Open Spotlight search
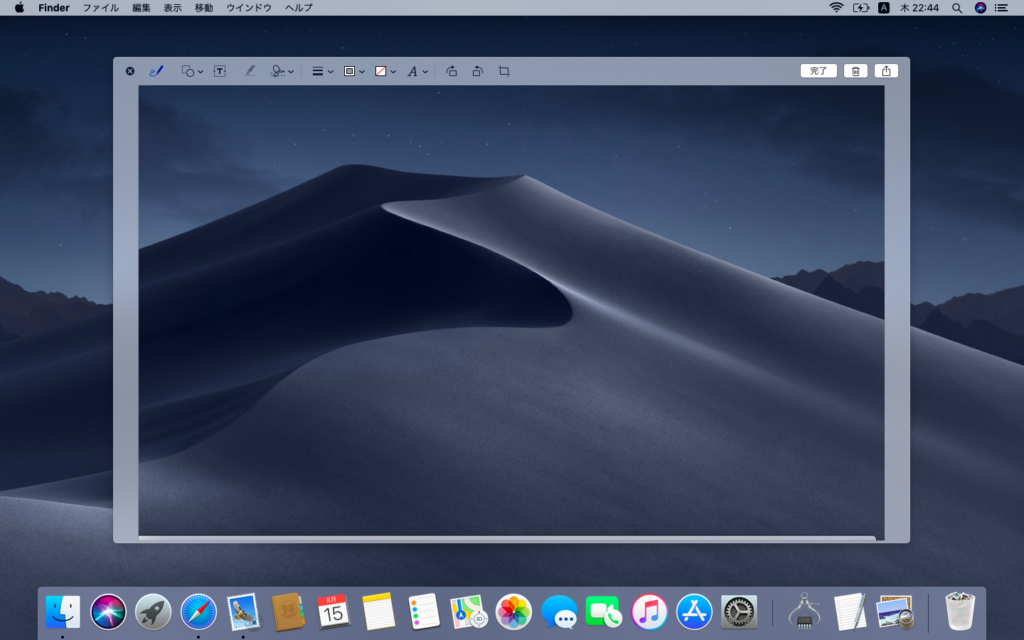The width and height of the screenshot is (1024, 640). pyautogui.click(x=957, y=8)
